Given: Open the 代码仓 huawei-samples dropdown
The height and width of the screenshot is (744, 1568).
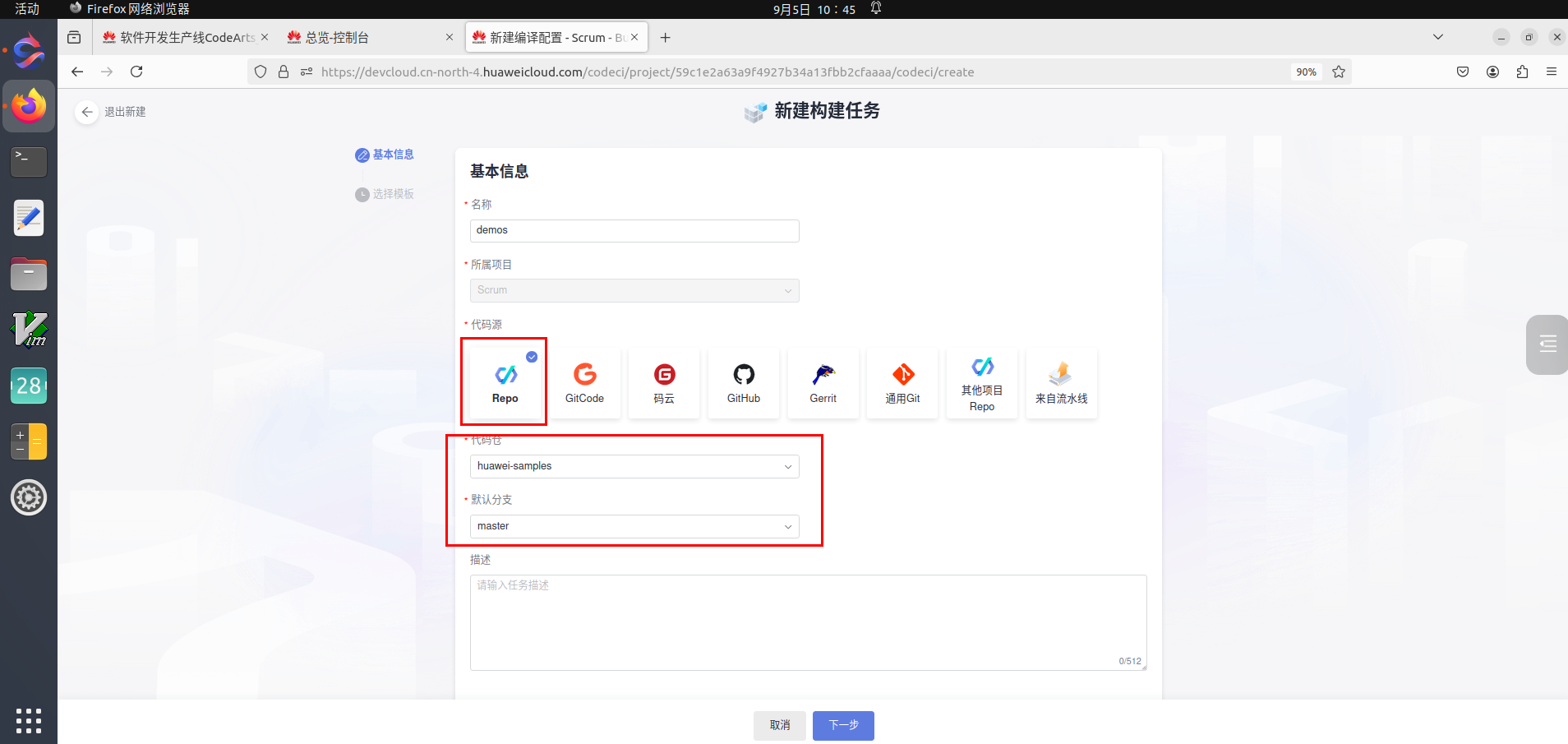Looking at the screenshot, I should coord(634,466).
